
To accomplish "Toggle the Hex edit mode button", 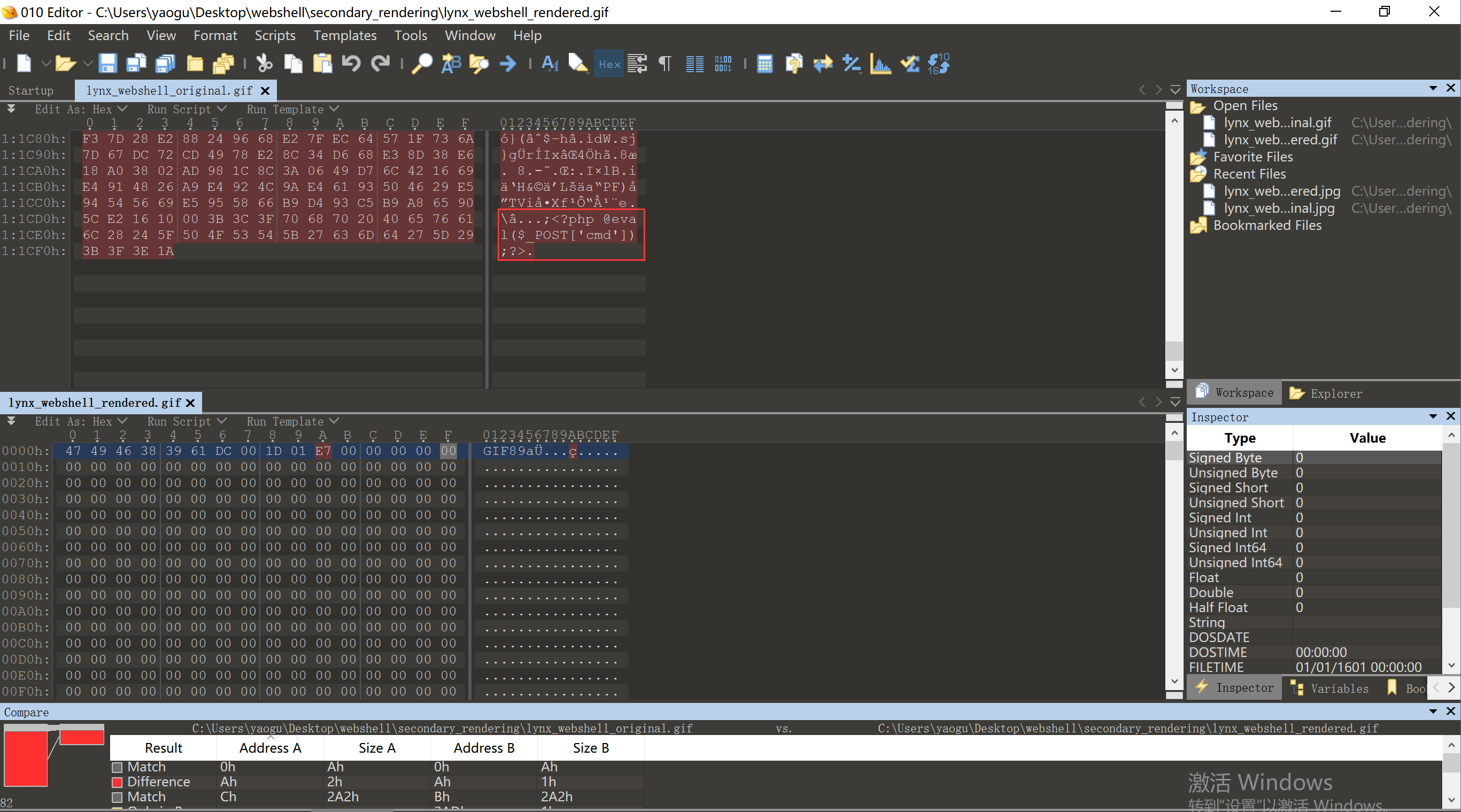I will [x=608, y=64].
